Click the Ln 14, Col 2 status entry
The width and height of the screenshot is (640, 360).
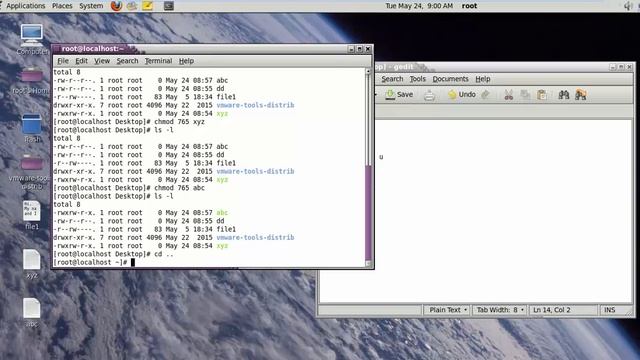tap(552, 310)
